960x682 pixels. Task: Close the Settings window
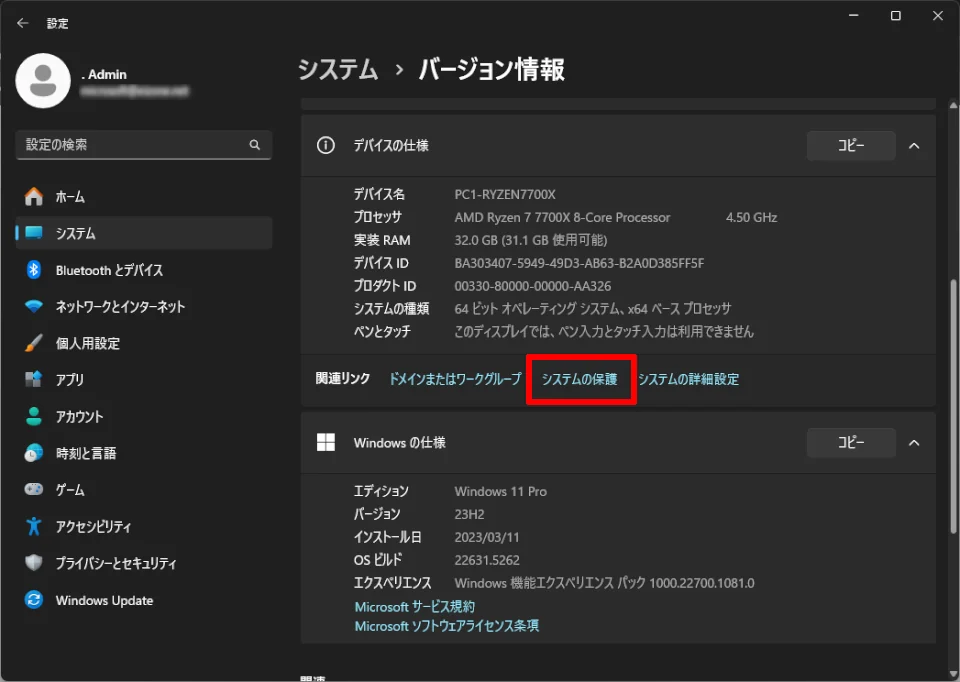[937, 15]
